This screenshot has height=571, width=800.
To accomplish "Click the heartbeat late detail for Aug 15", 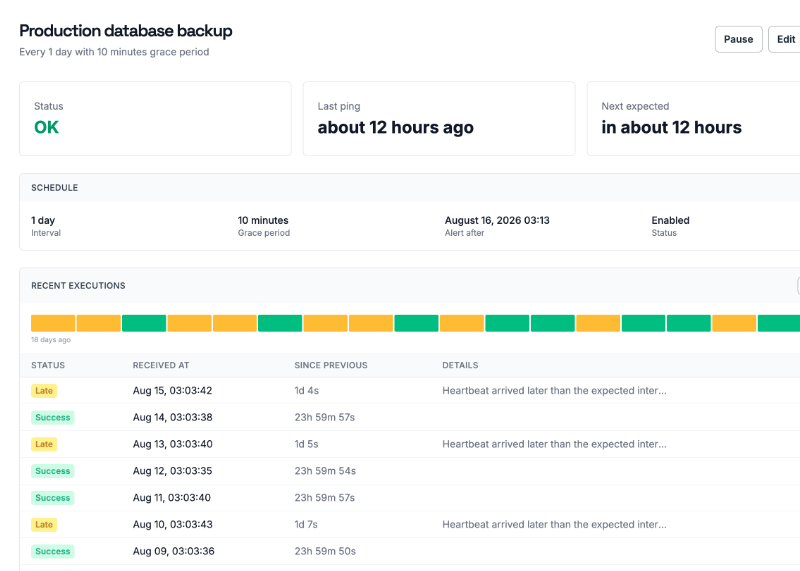I will click(554, 391).
